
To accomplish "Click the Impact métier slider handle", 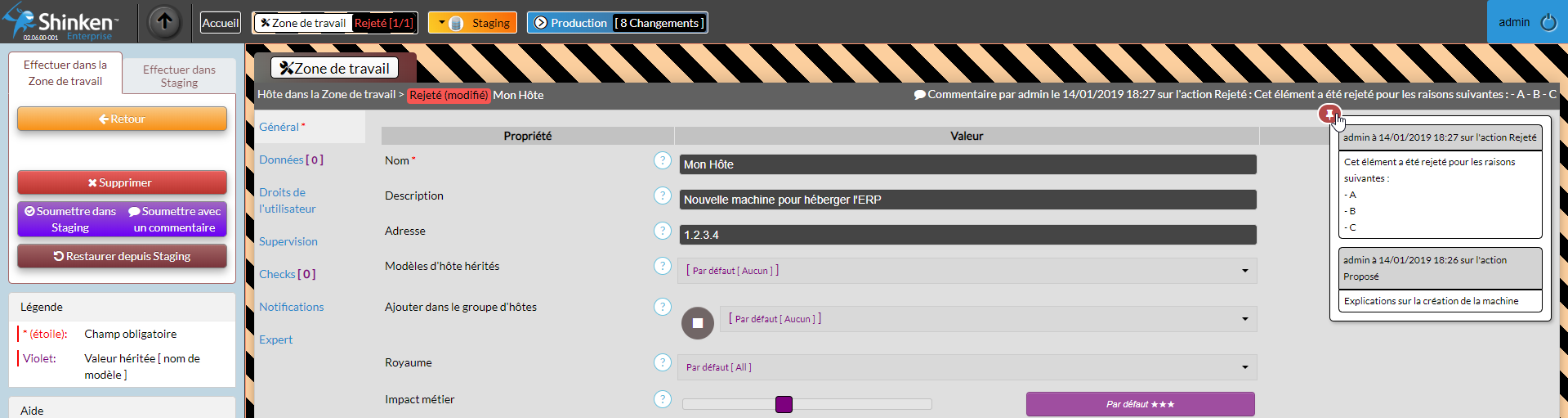I will (x=784, y=404).
